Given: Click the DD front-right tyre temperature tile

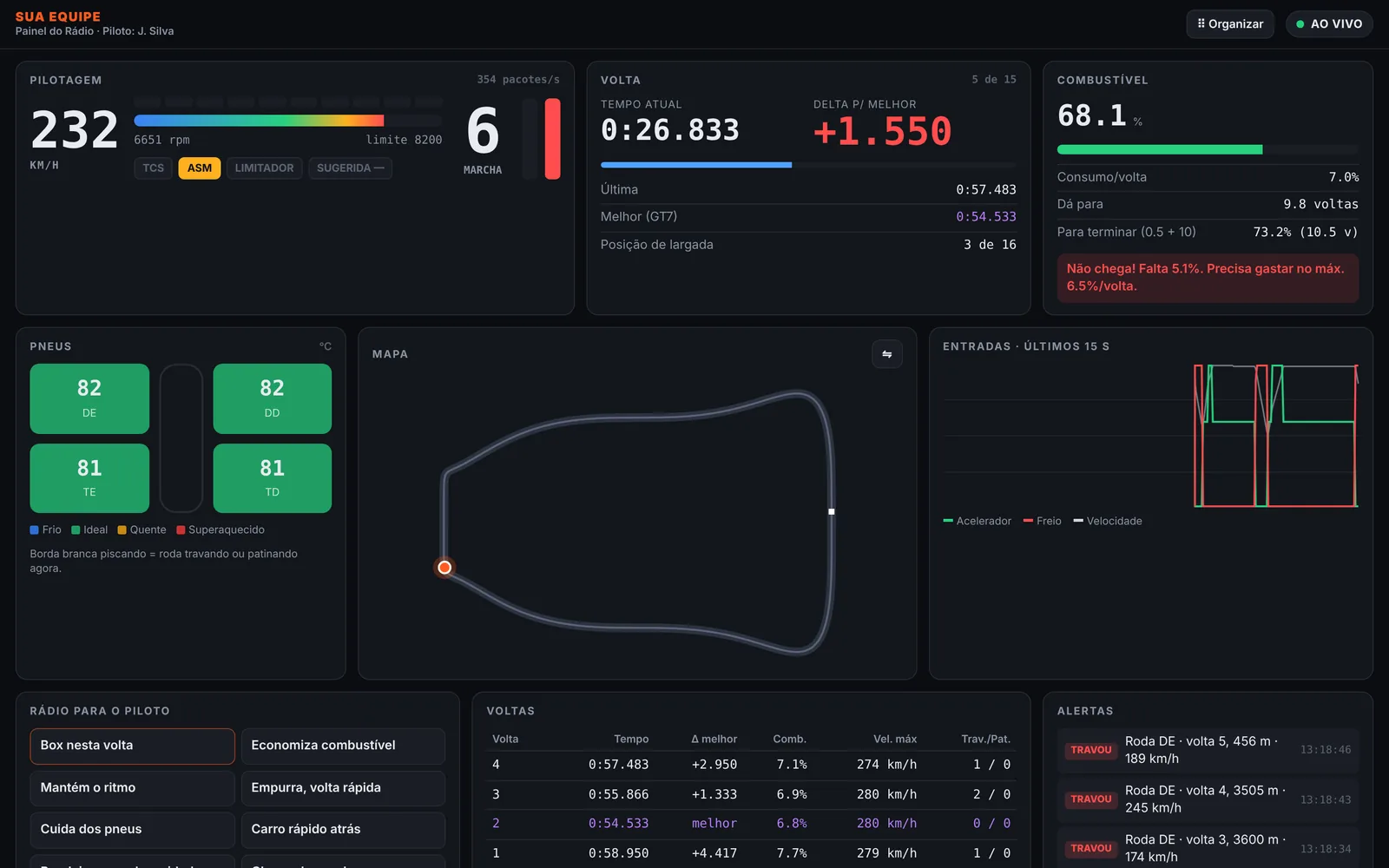Looking at the screenshot, I should [273, 398].
